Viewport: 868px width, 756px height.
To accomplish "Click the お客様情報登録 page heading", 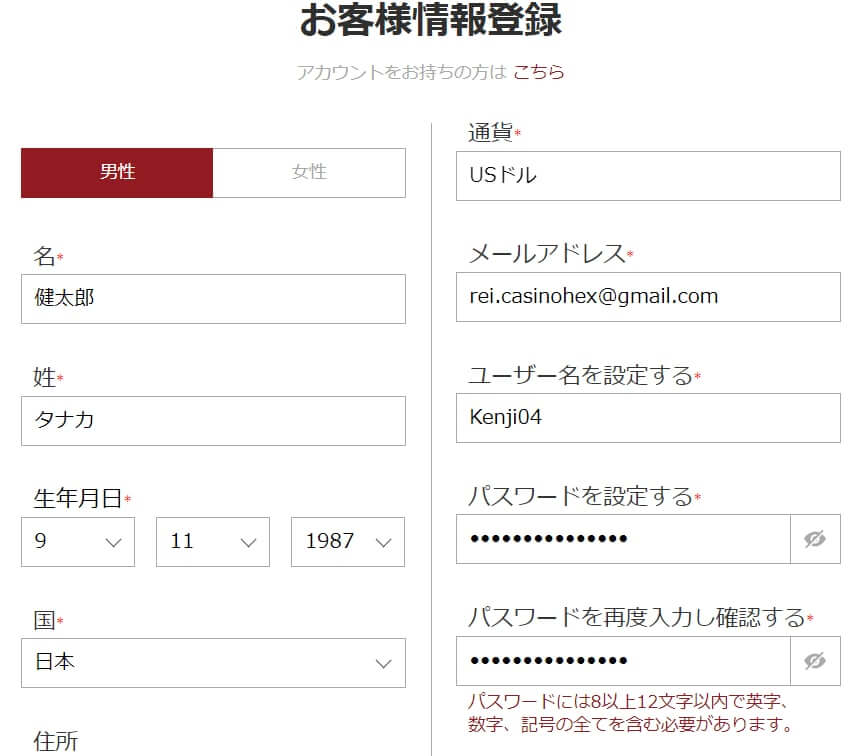I will (x=431, y=20).
